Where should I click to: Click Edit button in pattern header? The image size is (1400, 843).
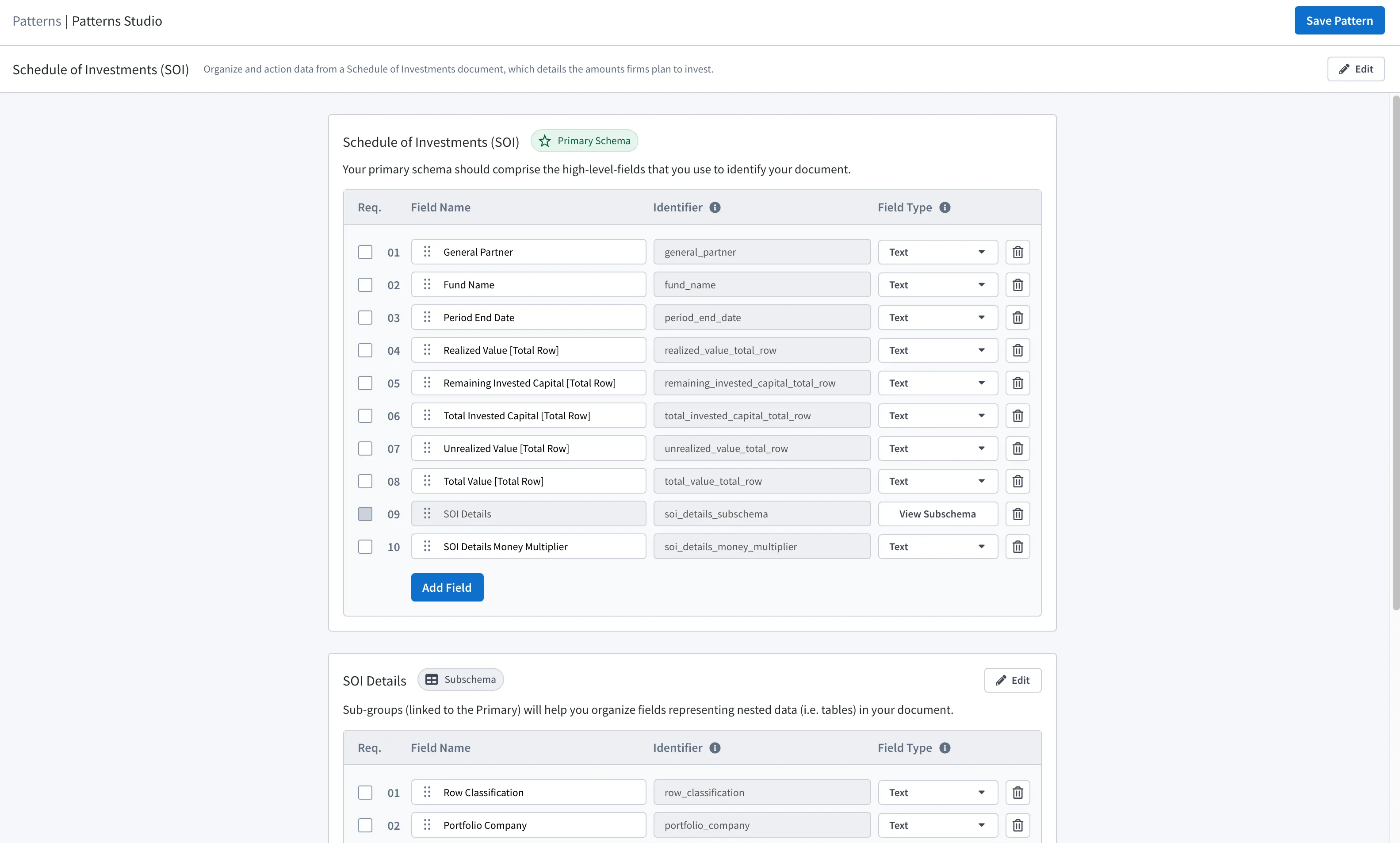point(1356,69)
